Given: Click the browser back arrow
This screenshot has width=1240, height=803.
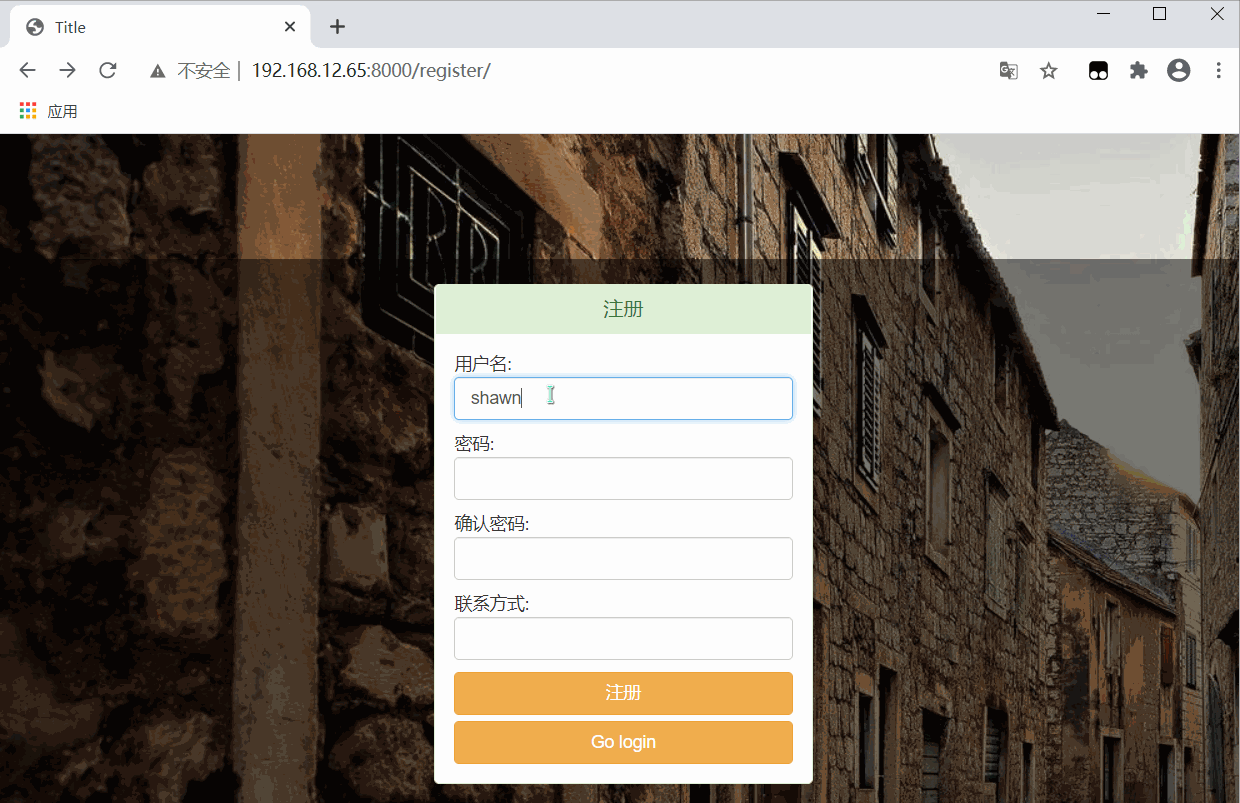Looking at the screenshot, I should (28, 70).
